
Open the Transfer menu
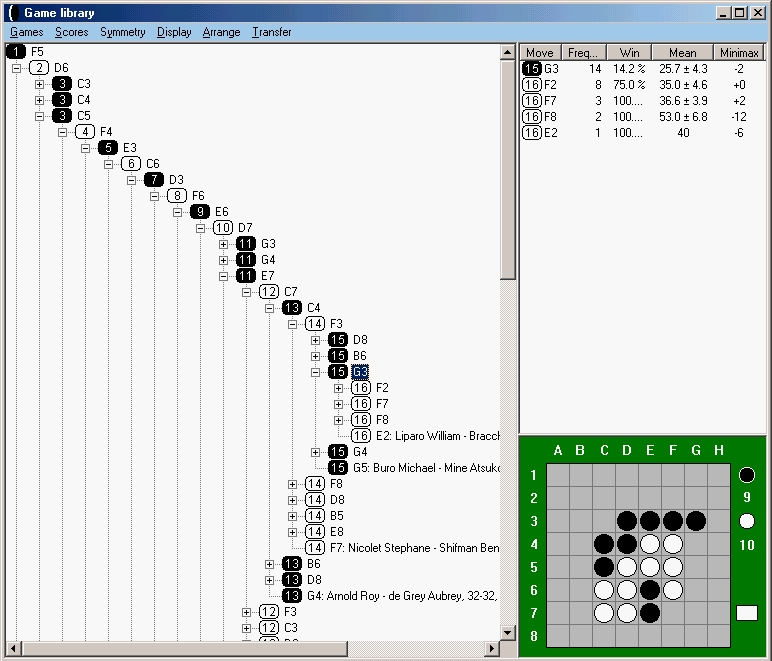pyautogui.click(x=271, y=32)
